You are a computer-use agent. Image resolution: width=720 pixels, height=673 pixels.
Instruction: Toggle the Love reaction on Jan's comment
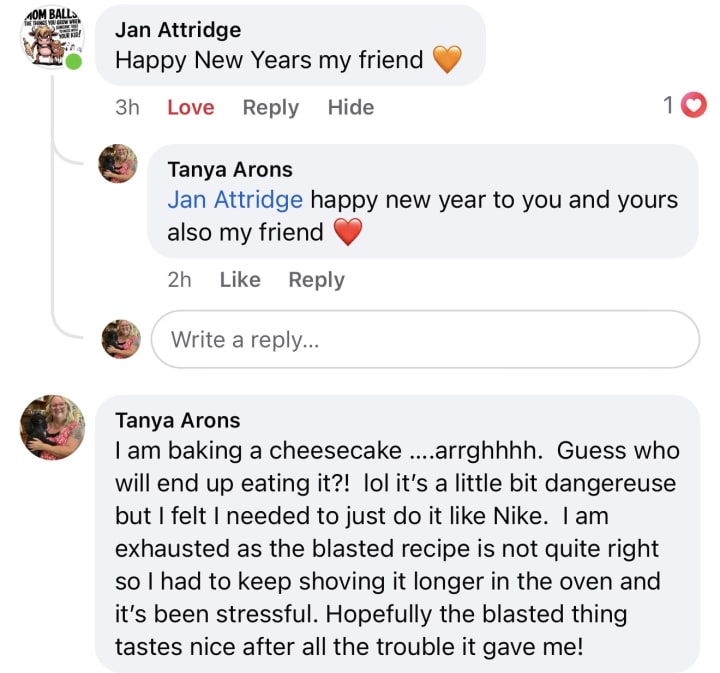click(190, 107)
